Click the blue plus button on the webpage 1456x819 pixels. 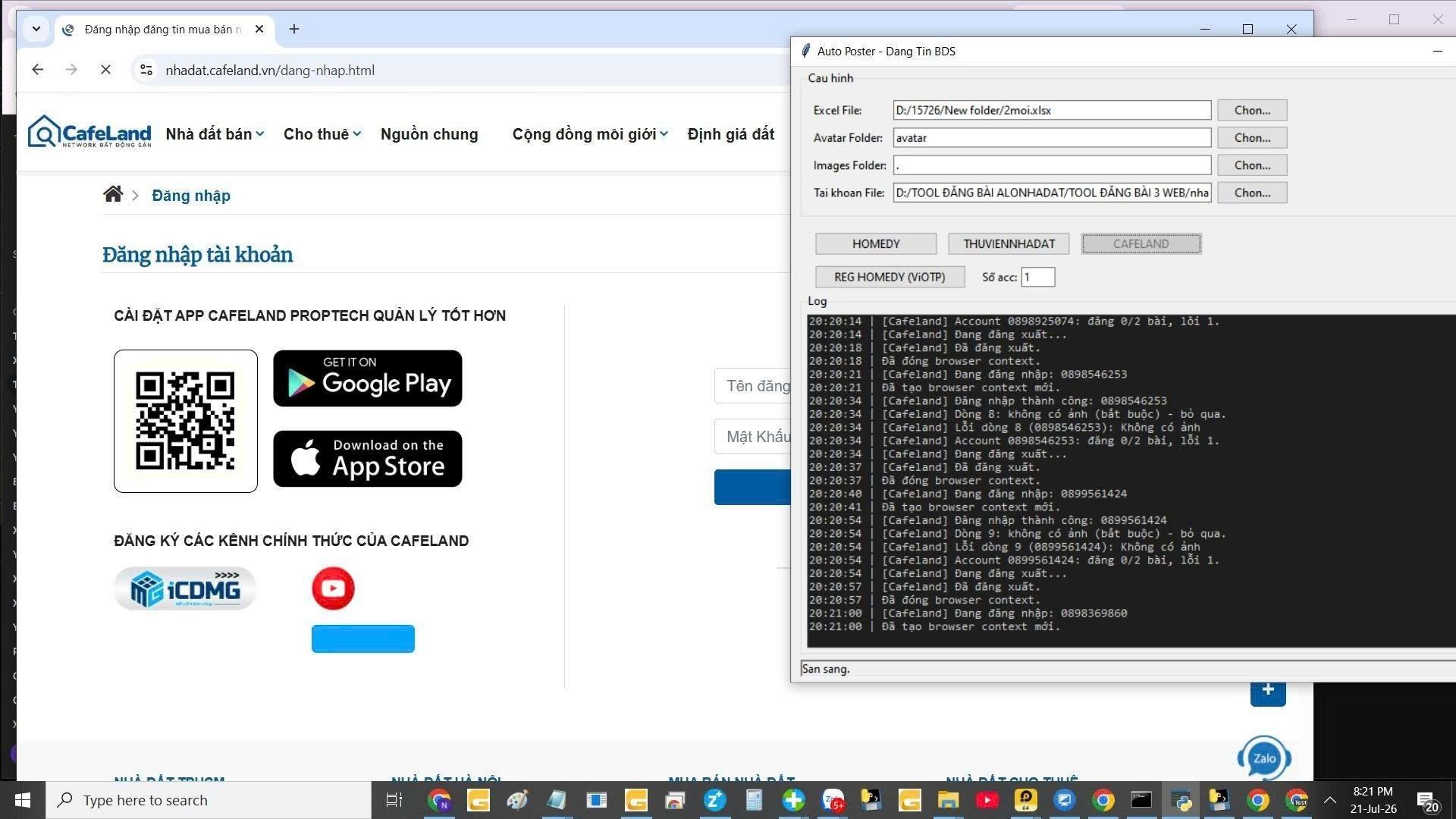pyautogui.click(x=1268, y=692)
